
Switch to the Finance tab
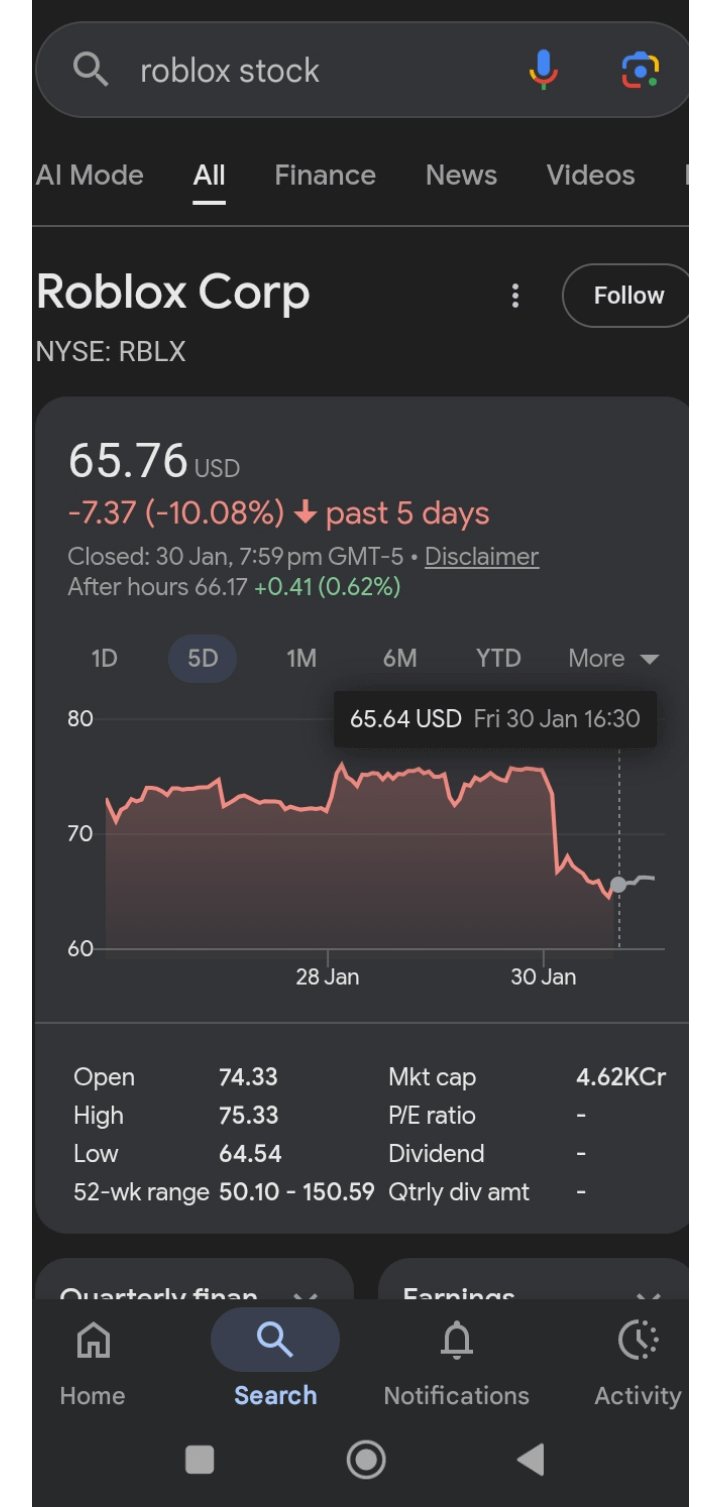point(325,175)
